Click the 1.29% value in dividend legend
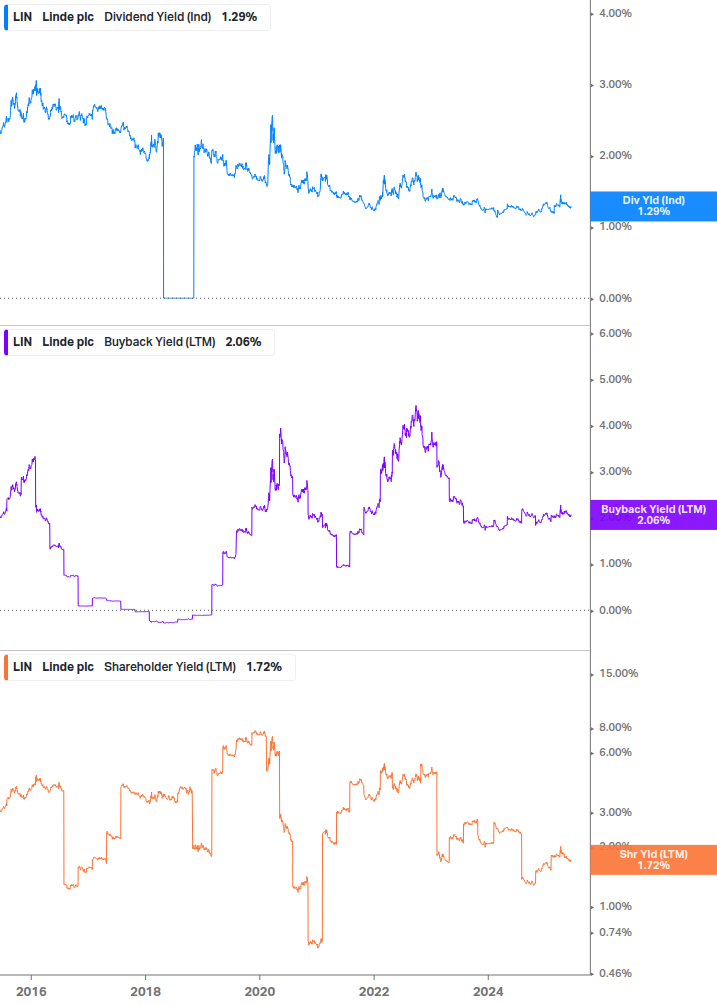 [240, 17]
